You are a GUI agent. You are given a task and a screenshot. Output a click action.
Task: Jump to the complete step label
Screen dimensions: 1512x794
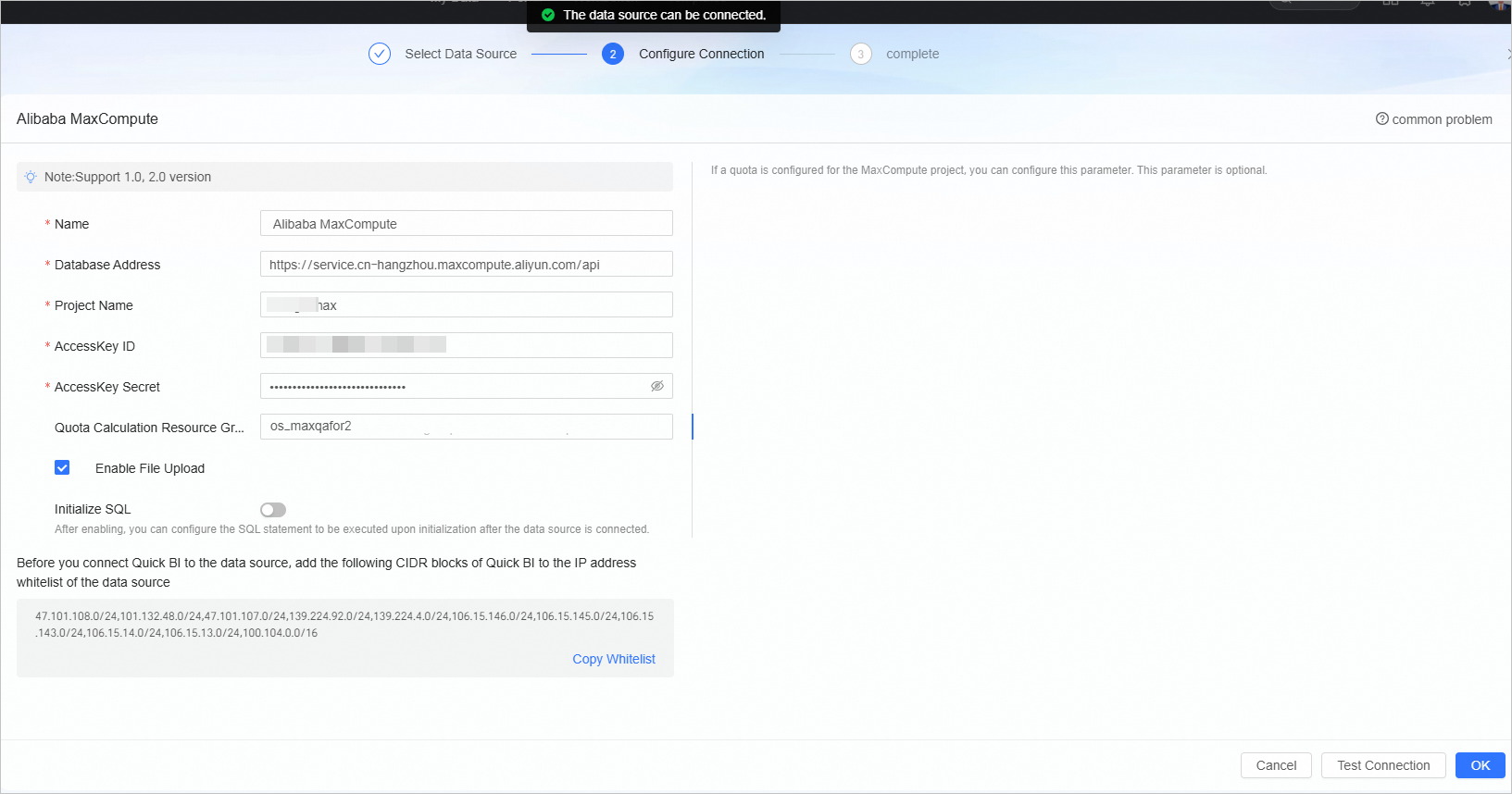[913, 54]
